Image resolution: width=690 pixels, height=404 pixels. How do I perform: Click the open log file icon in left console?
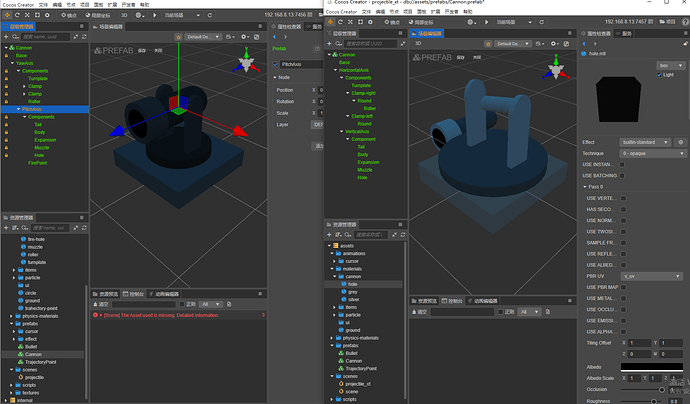[x=229, y=304]
